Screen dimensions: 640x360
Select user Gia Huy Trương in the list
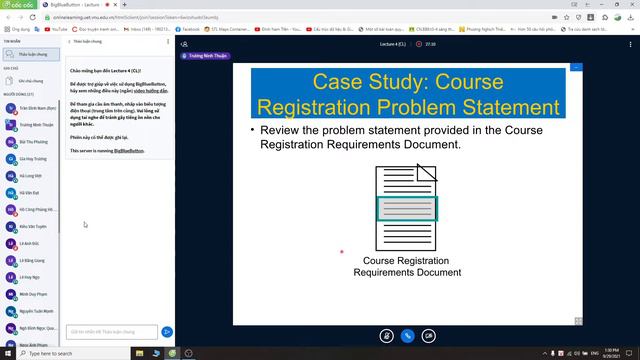point(31,159)
